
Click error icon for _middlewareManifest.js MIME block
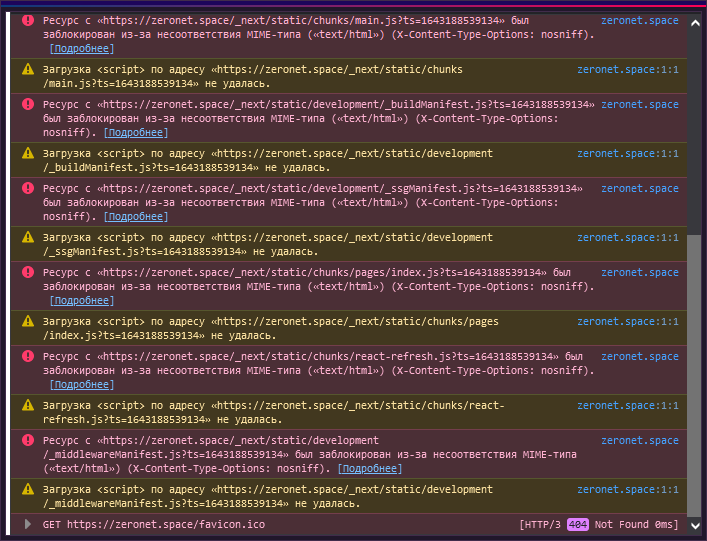[28, 440]
